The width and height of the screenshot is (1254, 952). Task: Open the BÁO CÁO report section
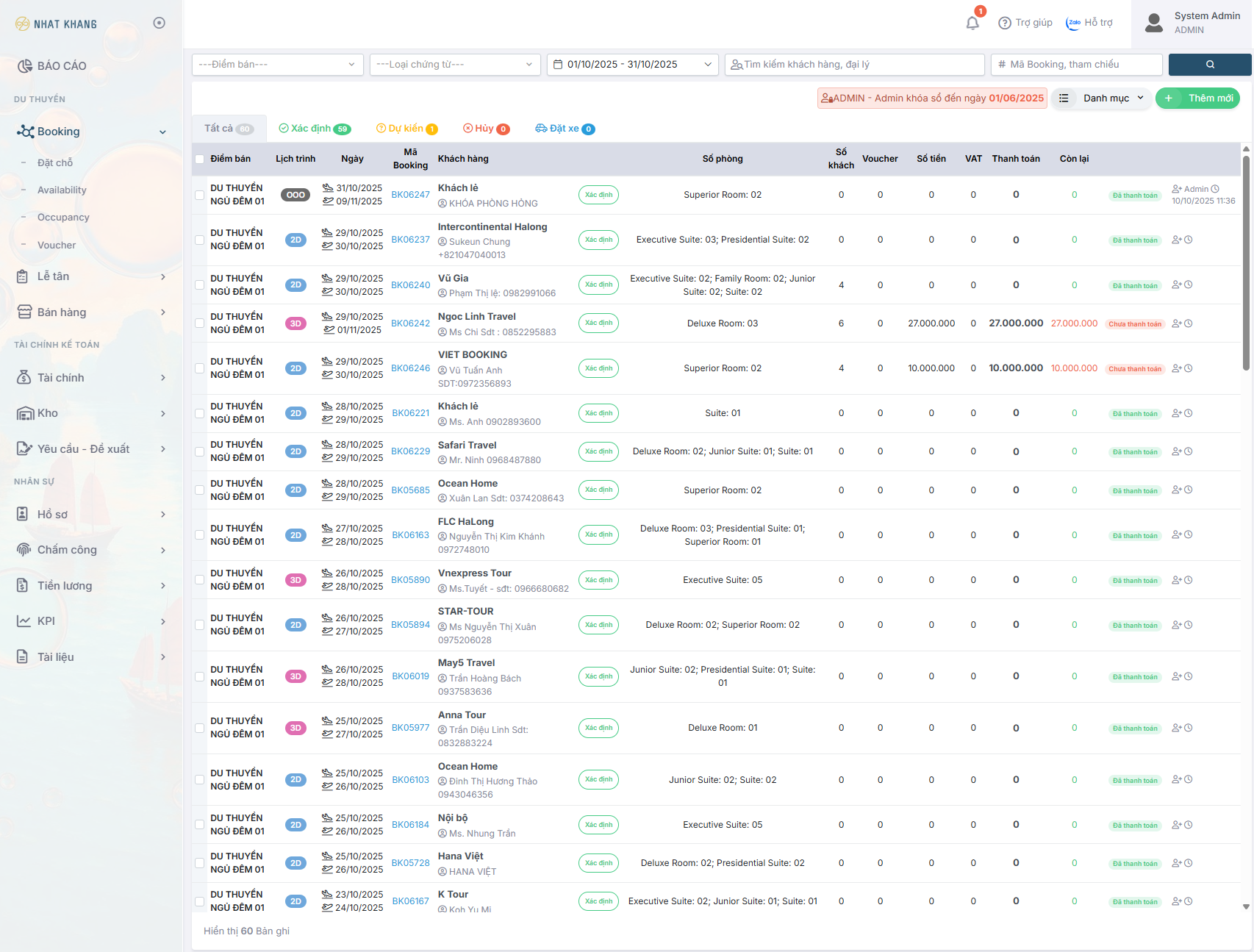point(62,66)
